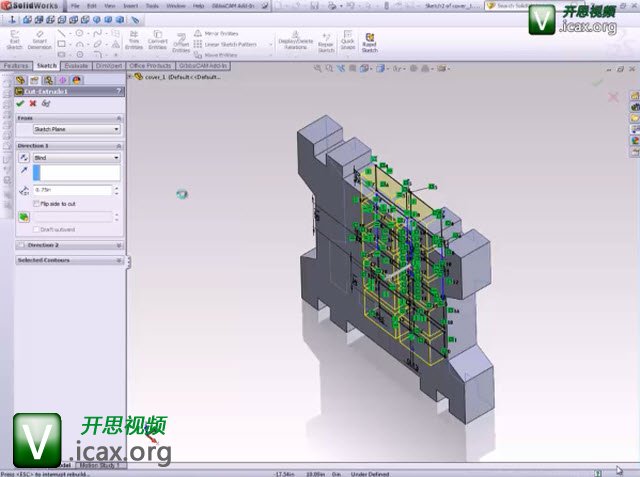Accept with the viewport corner green checkmark
This screenshot has width=640, height=477.
(x=597, y=83)
